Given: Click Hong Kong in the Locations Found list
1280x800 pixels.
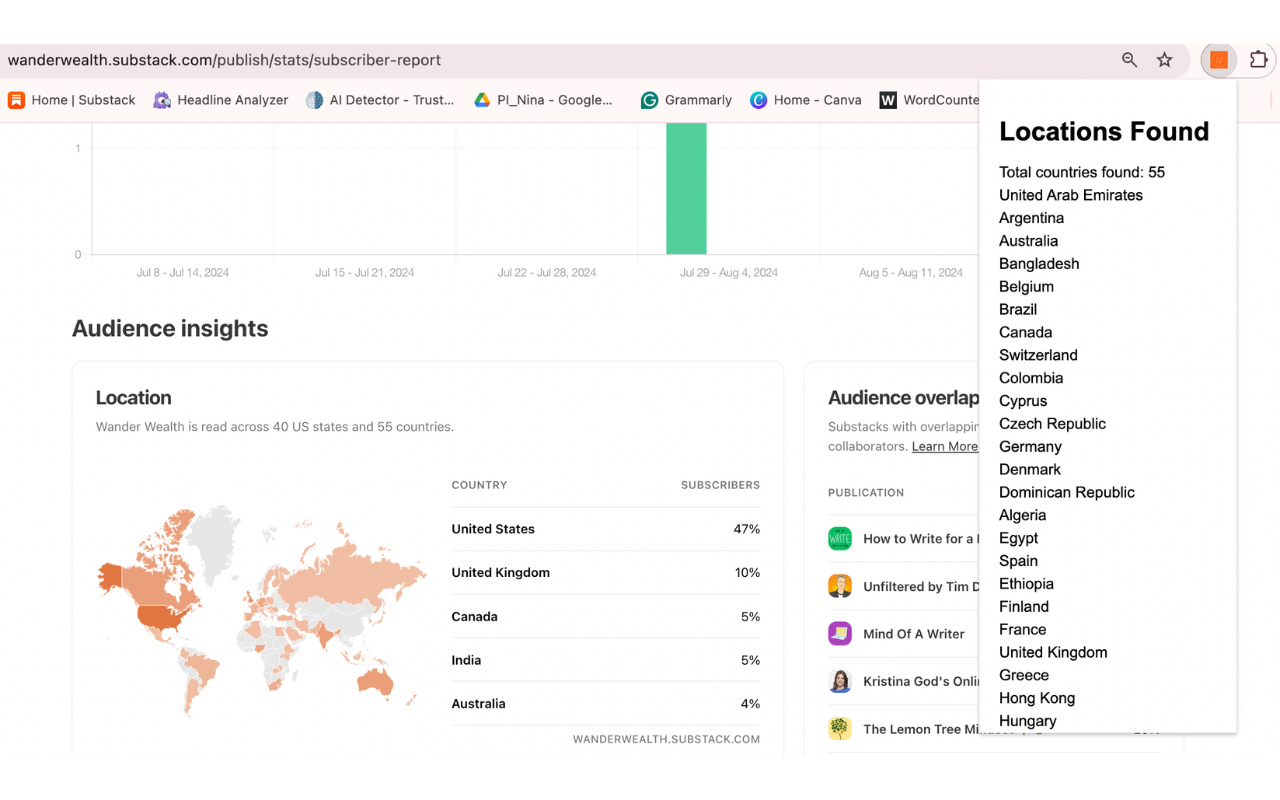Looking at the screenshot, I should tap(1037, 699).
